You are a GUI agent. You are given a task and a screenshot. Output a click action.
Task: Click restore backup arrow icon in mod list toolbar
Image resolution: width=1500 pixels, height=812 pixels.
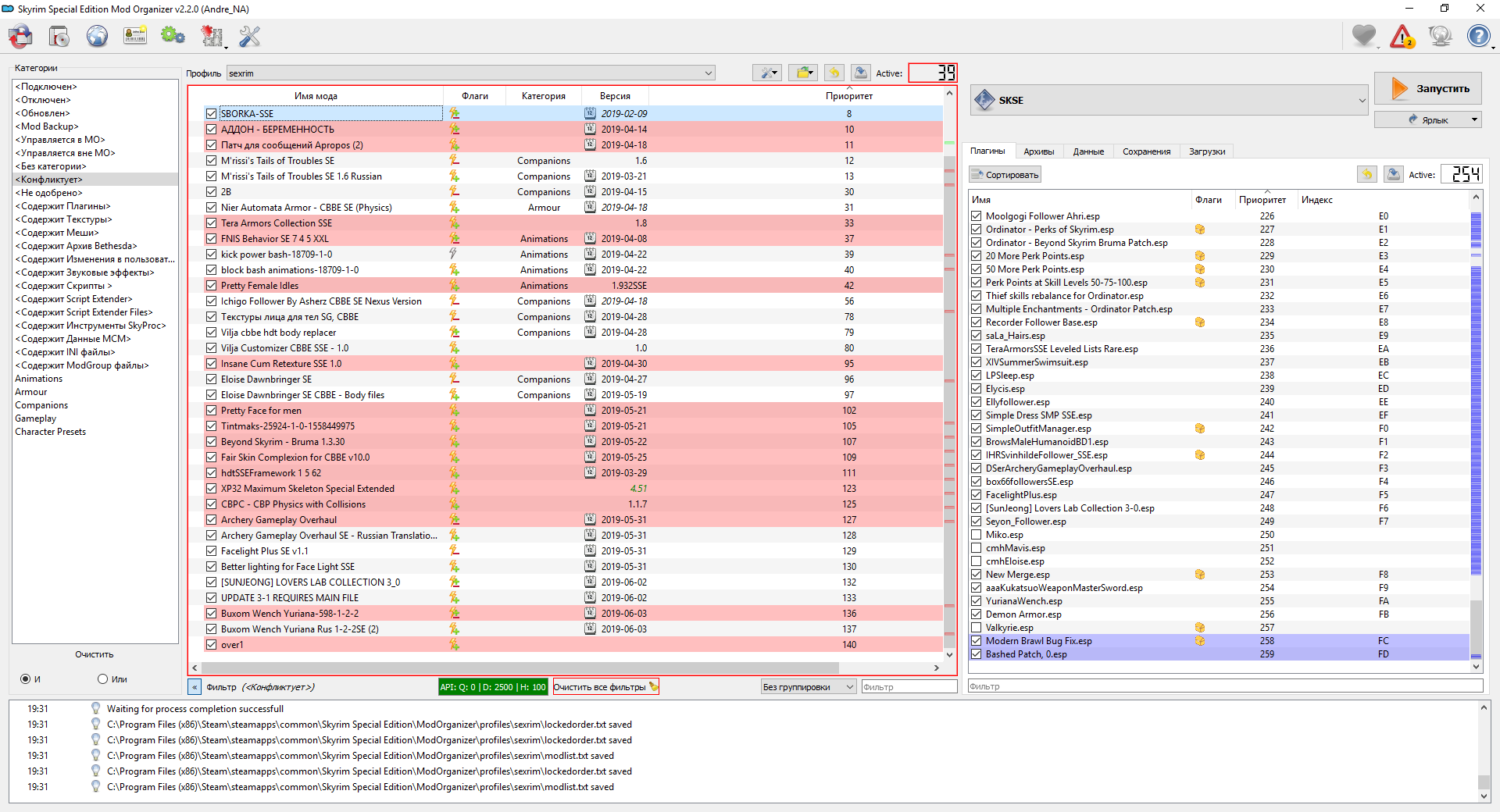click(834, 73)
